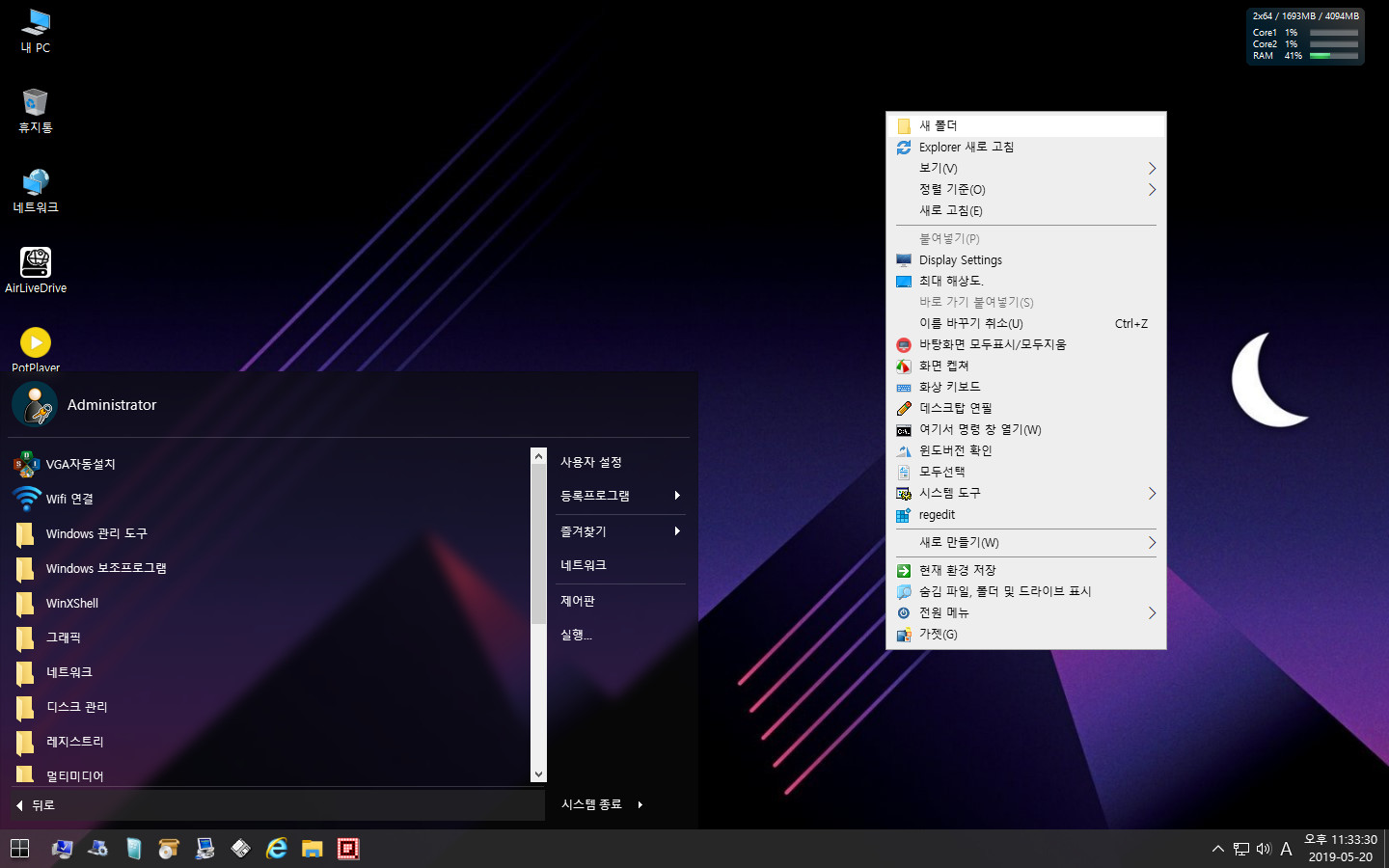Click the taskbar clock showing 11:33:30
Screen dimensions: 1389x868
point(1341,849)
